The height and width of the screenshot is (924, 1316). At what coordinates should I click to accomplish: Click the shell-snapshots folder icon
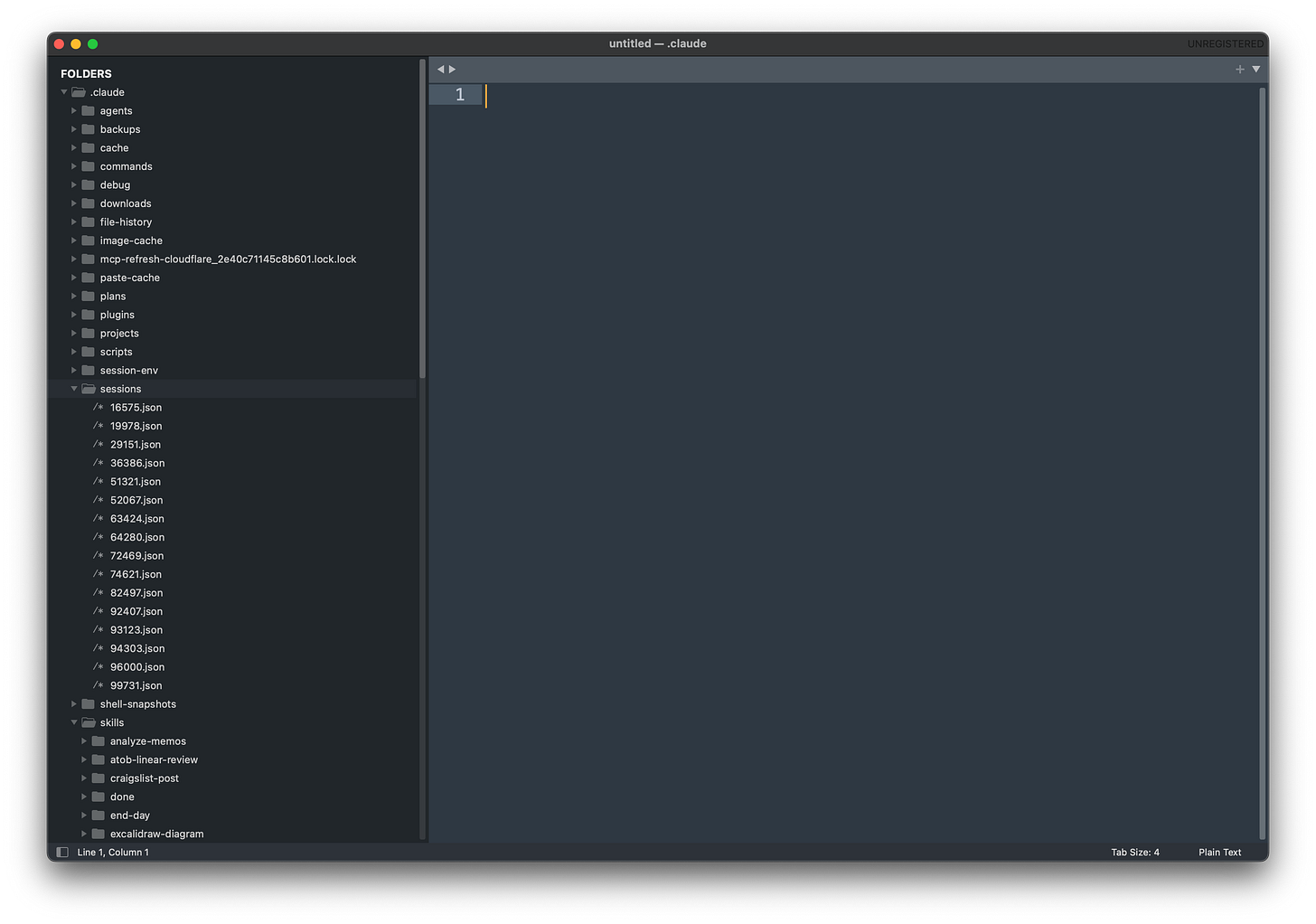(89, 703)
